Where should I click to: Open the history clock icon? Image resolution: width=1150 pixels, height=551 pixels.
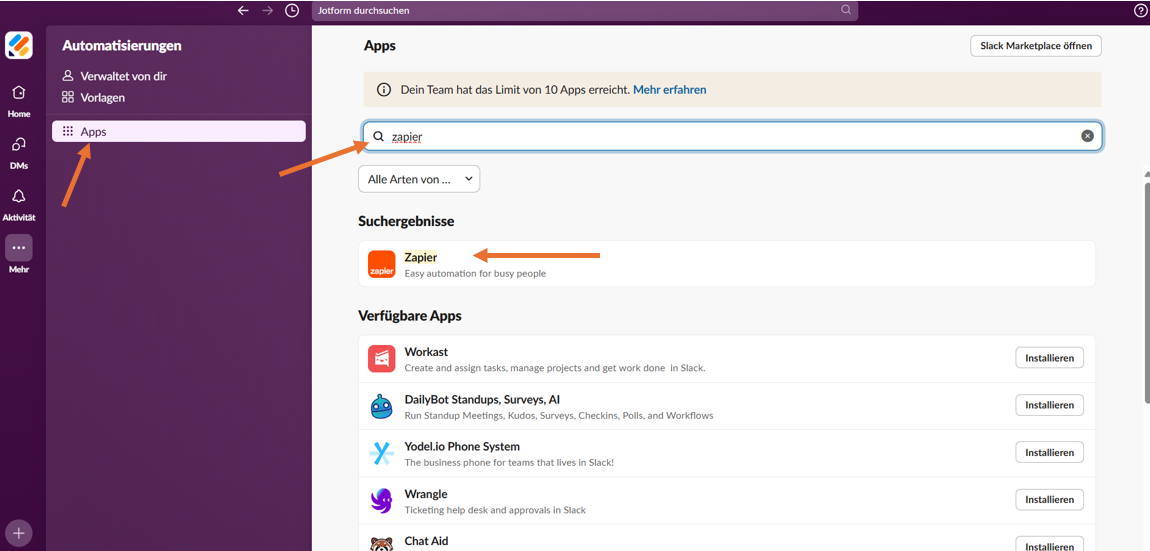pyautogui.click(x=292, y=10)
